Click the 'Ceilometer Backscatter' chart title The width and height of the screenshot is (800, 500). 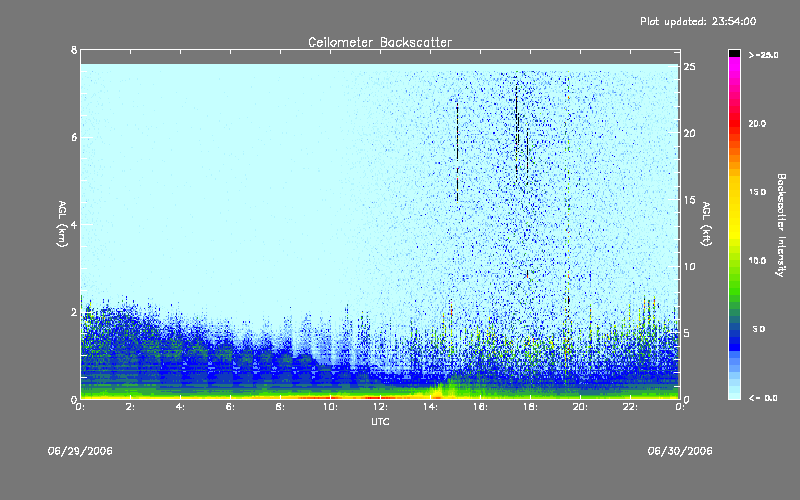(x=380, y=42)
